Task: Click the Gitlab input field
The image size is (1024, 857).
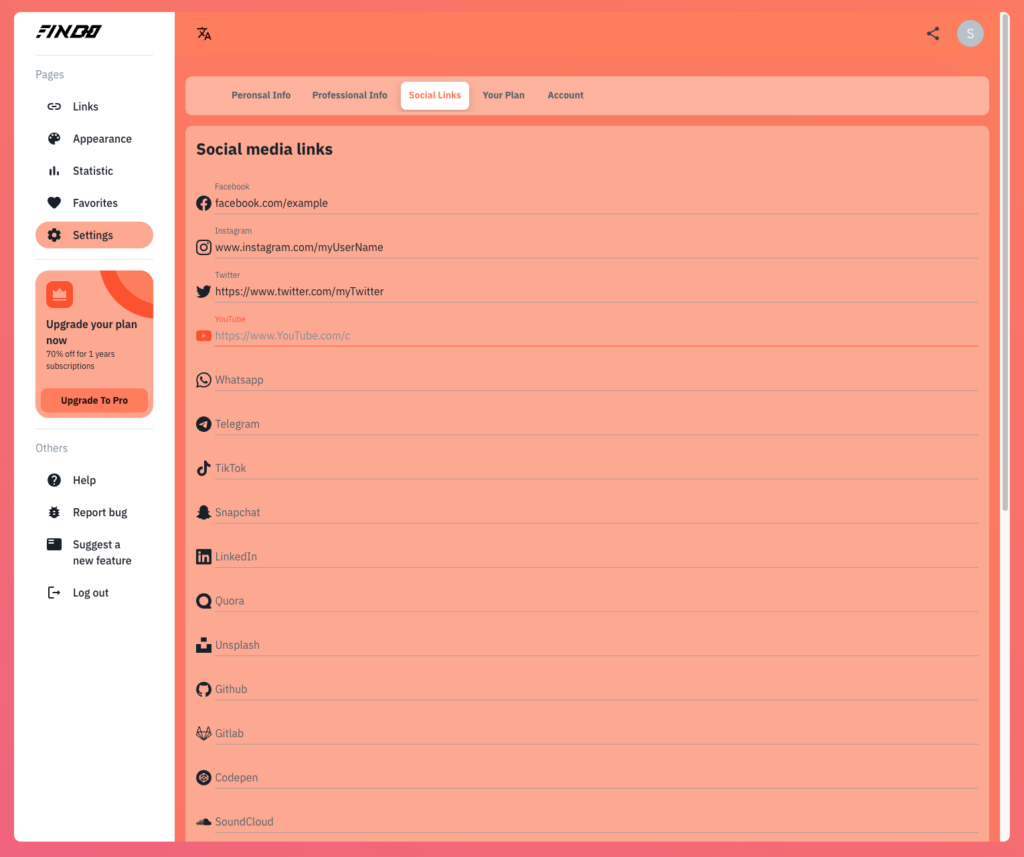Action: click(x=596, y=733)
